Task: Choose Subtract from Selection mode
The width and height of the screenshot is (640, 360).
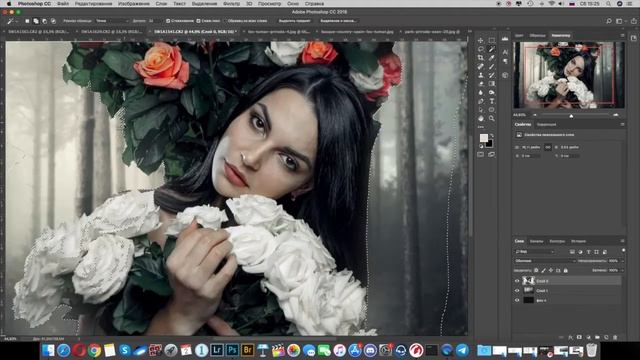Action: click(x=44, y=21)
